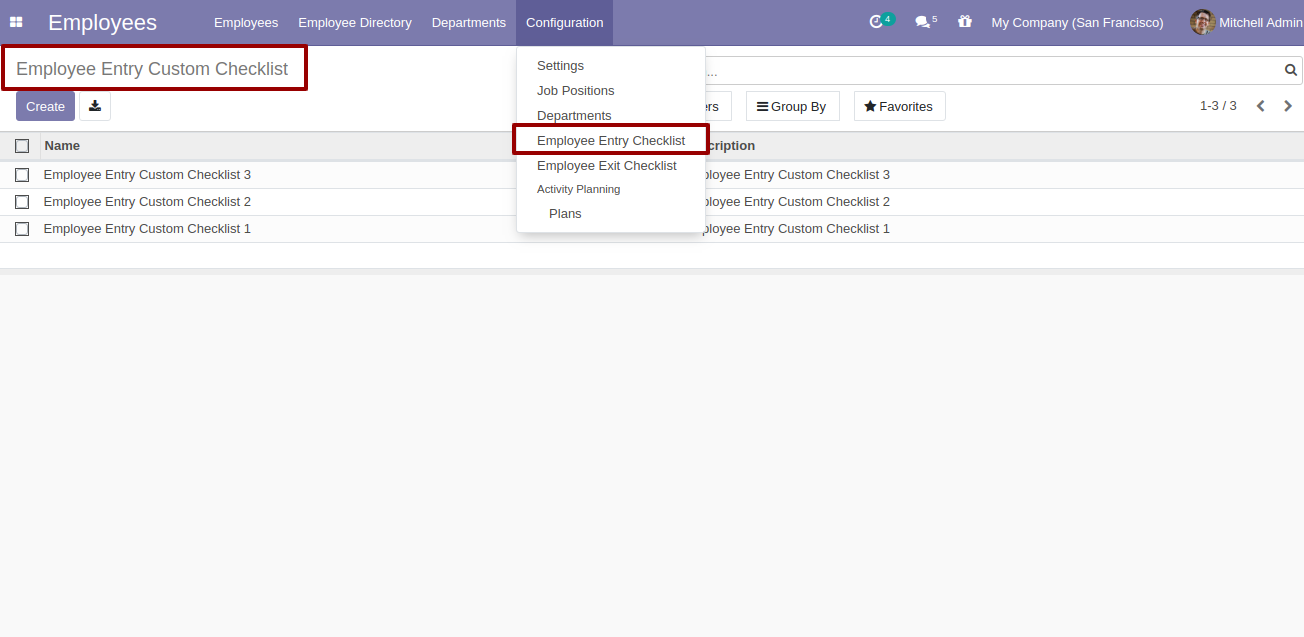Open the Favorites dropdown
Image resolution: width=1304 pixels, height=637 pixels.
(899, 106)
